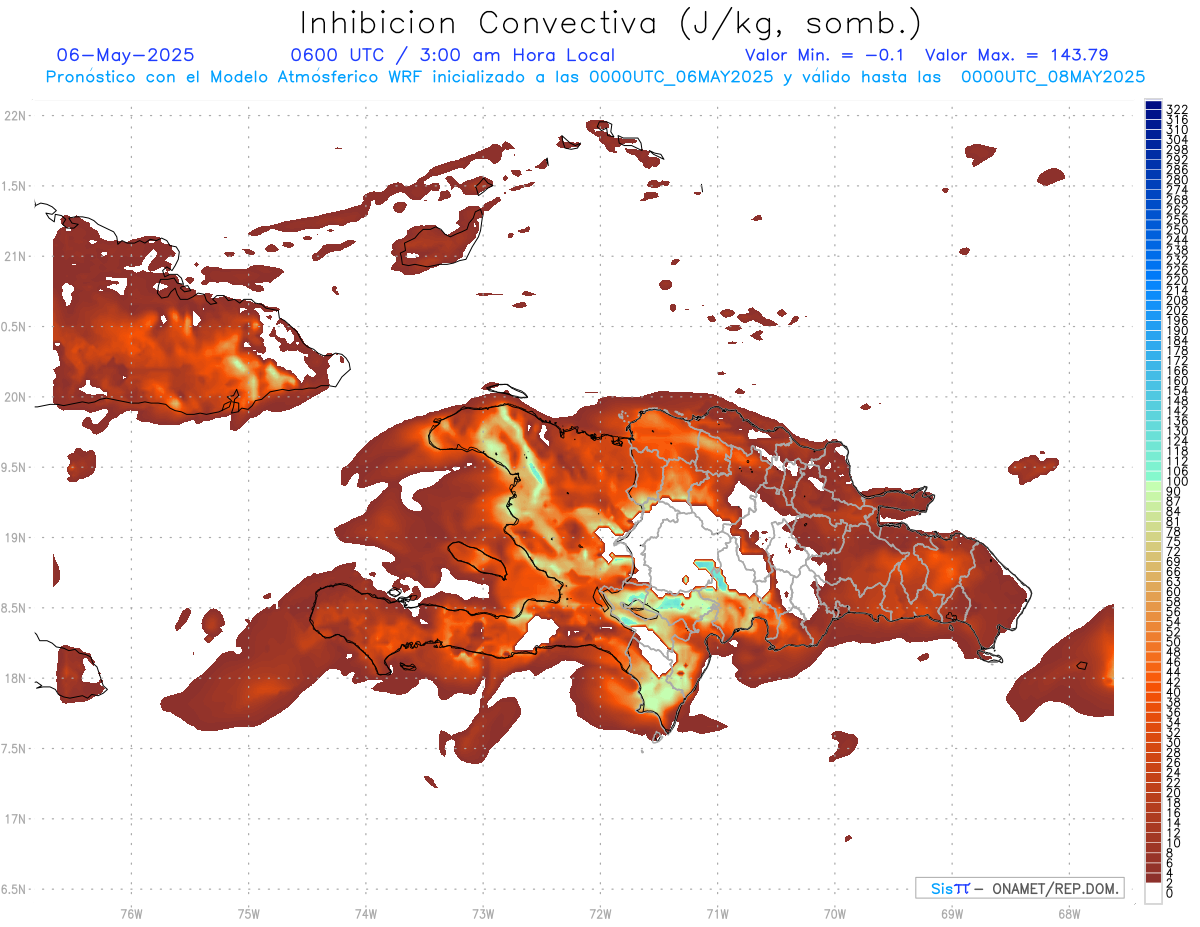Click the '322' value on the color scale

(1177, 109)
